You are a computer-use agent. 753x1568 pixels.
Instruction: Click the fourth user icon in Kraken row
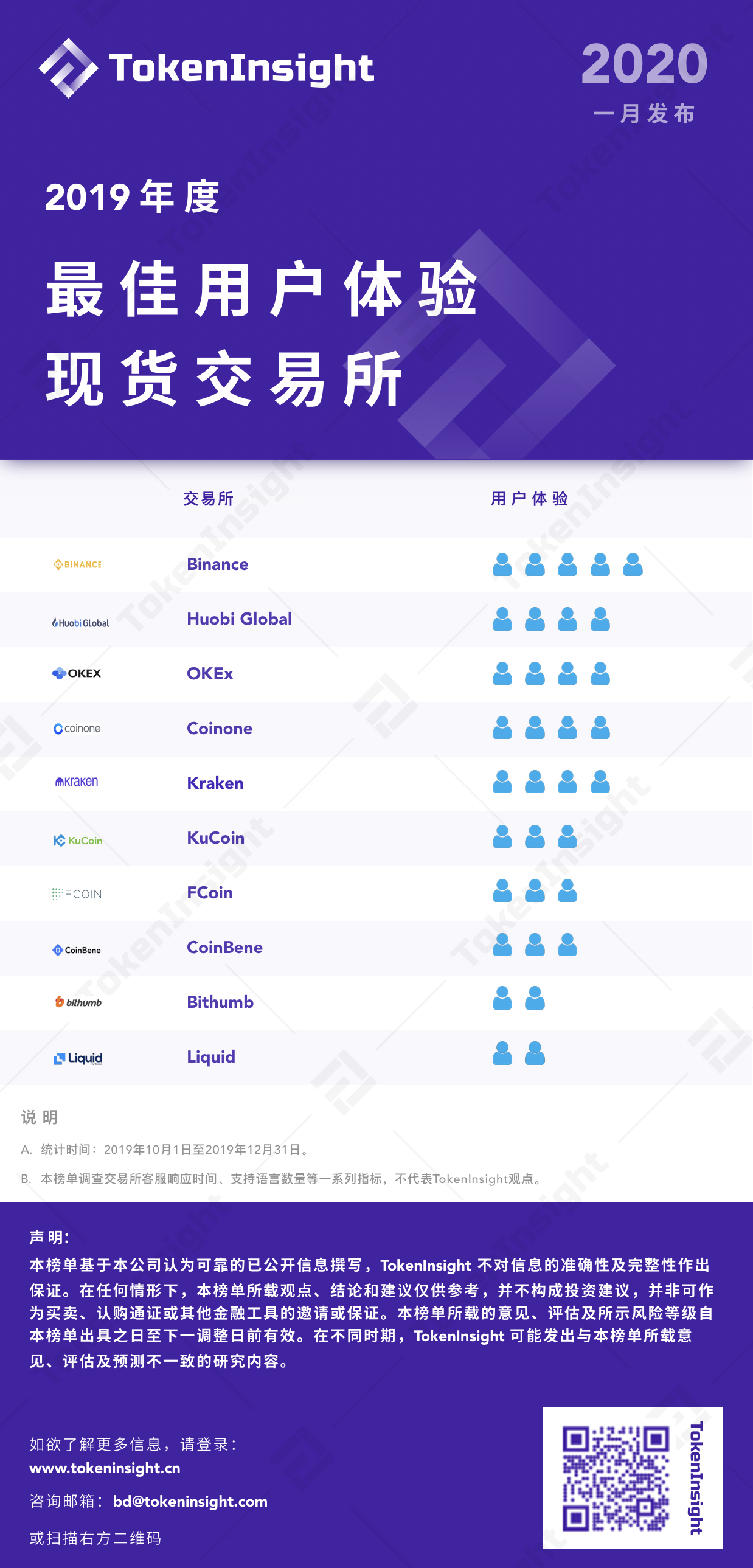(x=600, y=781)
